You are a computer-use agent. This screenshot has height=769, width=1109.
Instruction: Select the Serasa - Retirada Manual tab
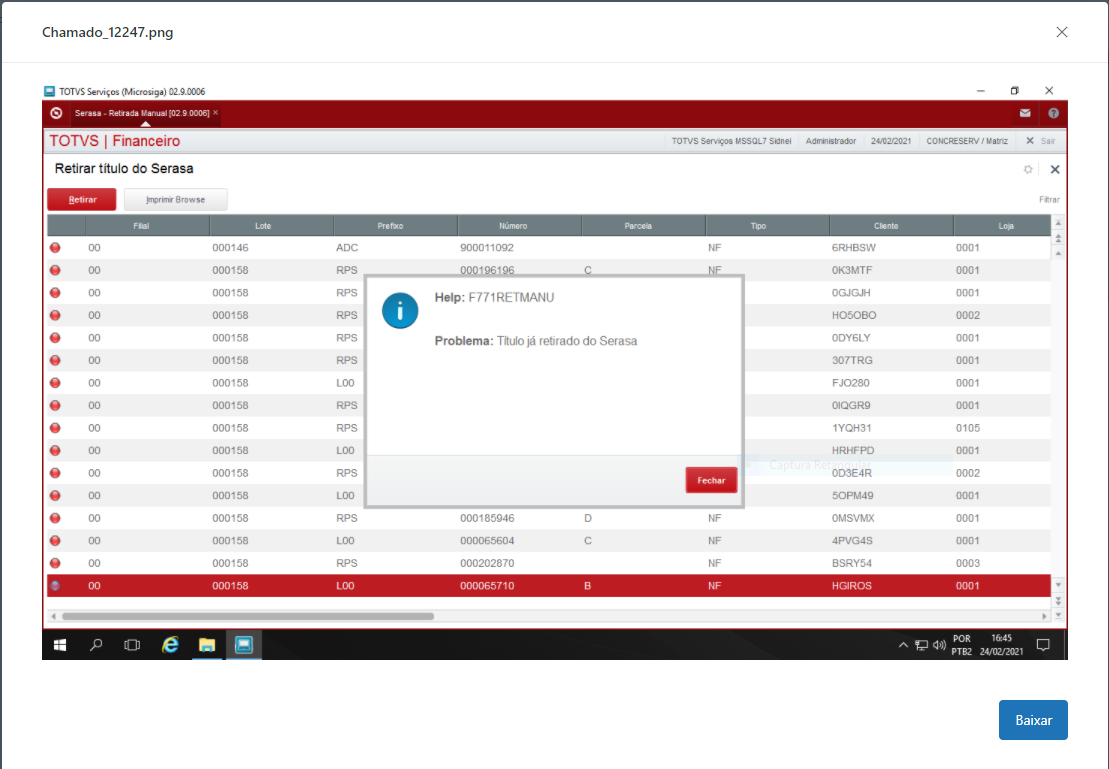tap(141, 113)
